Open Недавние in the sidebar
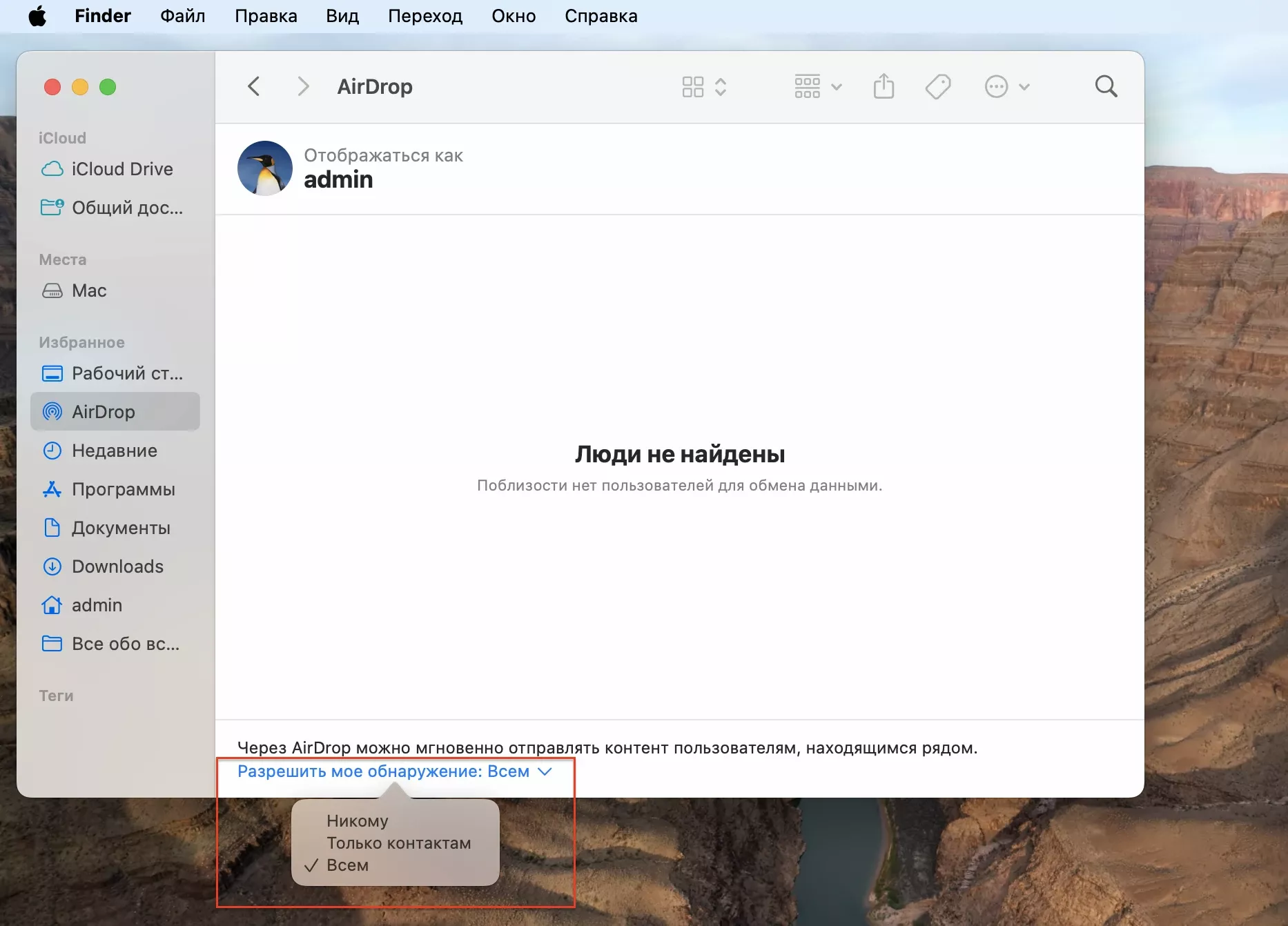 click(115, 451)
